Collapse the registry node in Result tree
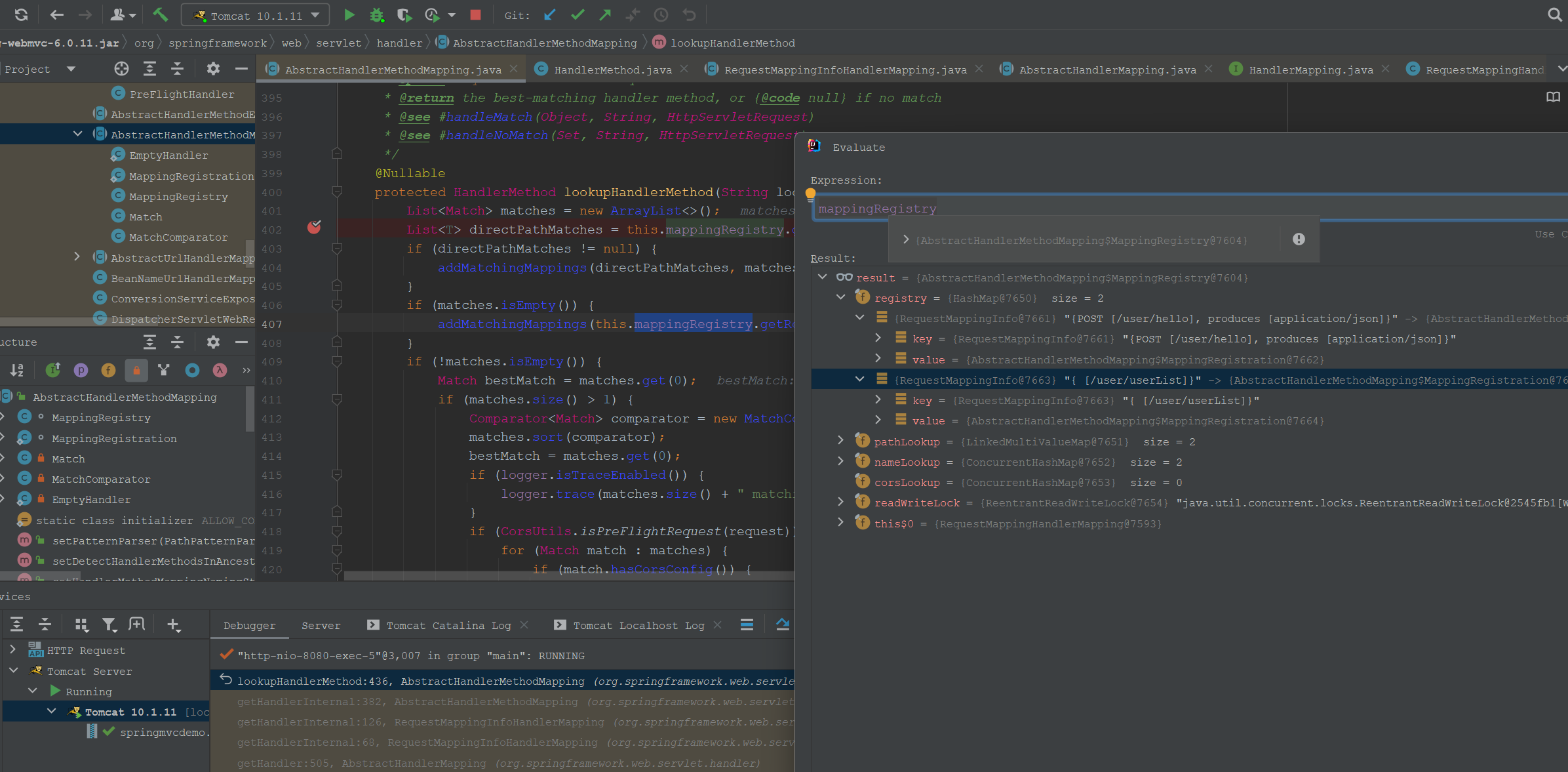The width and height of the screenshot is (1568, 772). pos(841,298)
